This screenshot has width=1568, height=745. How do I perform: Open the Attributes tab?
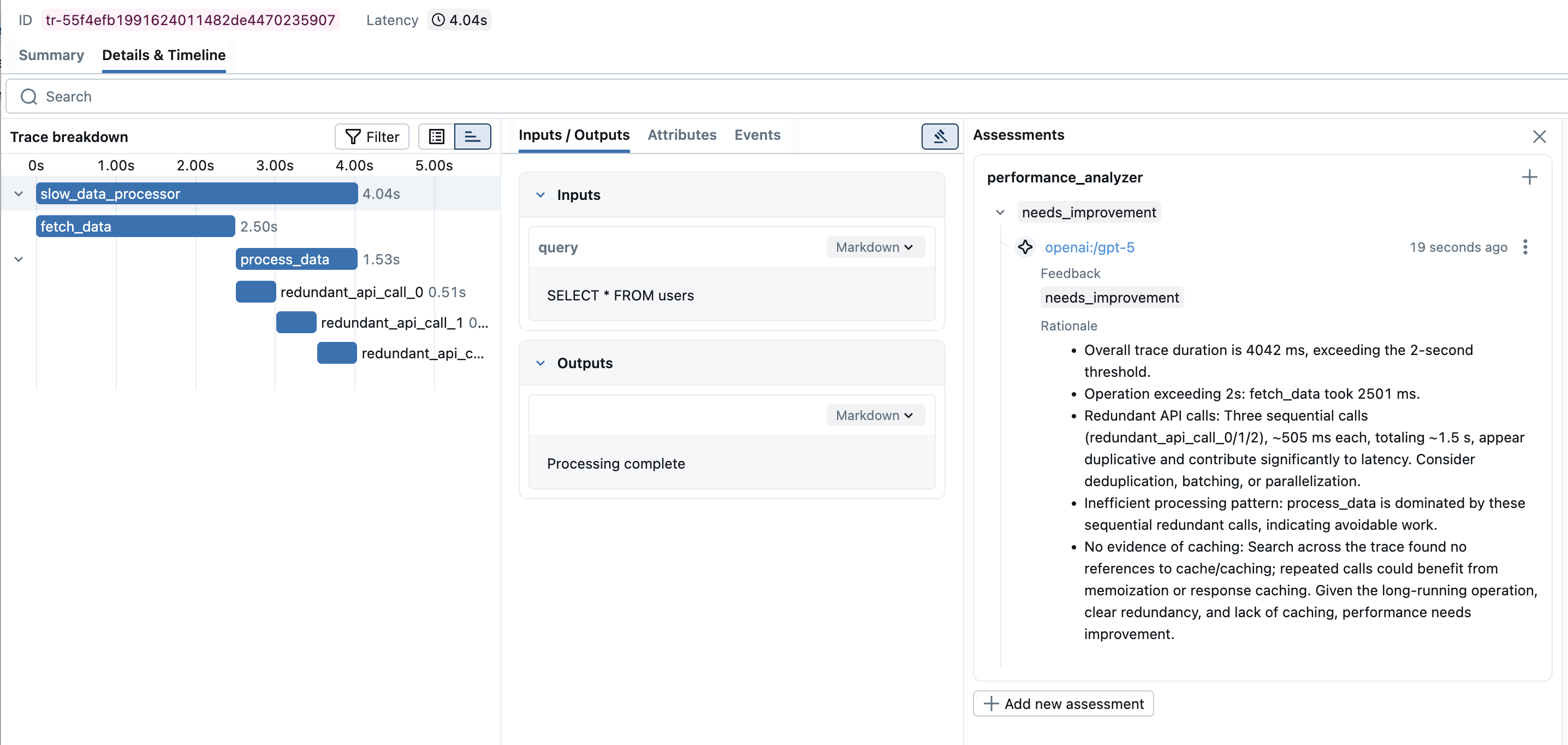pyautogui.click(x=682, y=134)
